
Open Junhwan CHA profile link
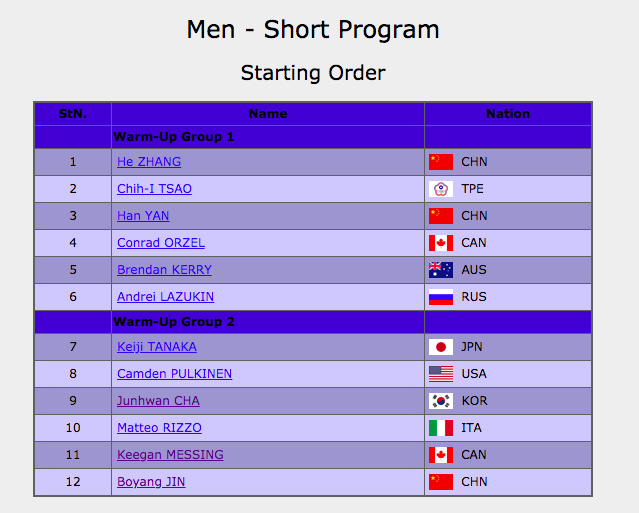coord(158,401)
